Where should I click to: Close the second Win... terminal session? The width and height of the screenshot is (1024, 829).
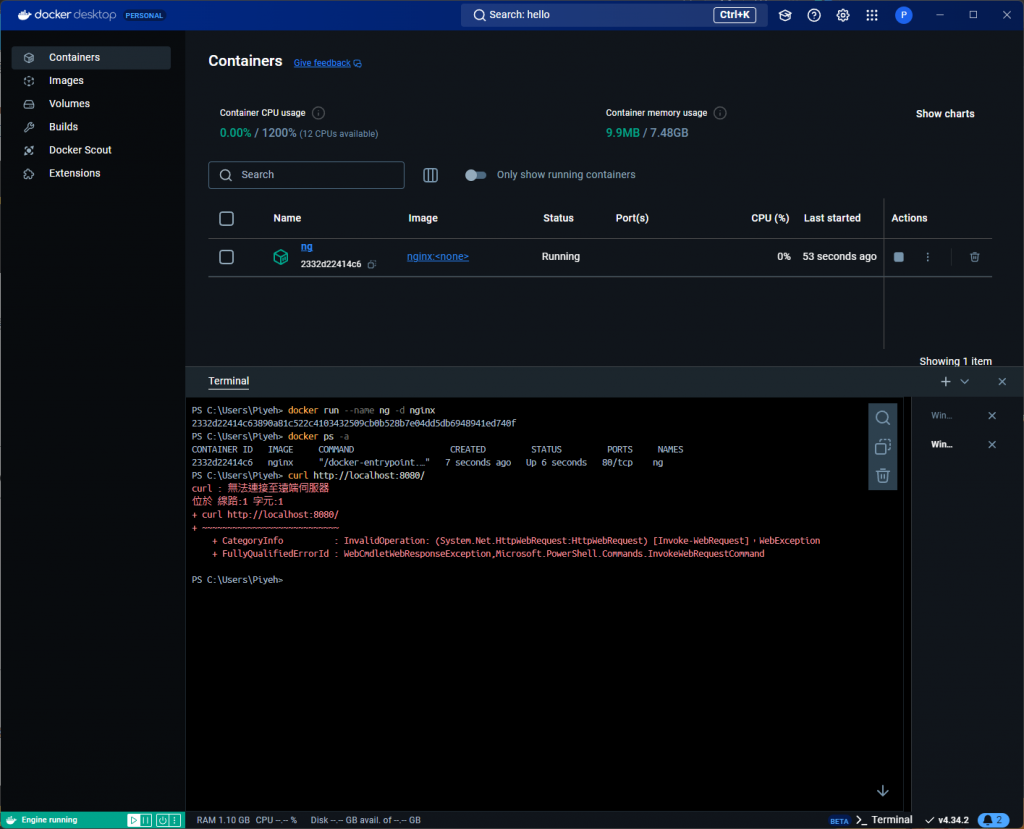[x=992, y=444]
